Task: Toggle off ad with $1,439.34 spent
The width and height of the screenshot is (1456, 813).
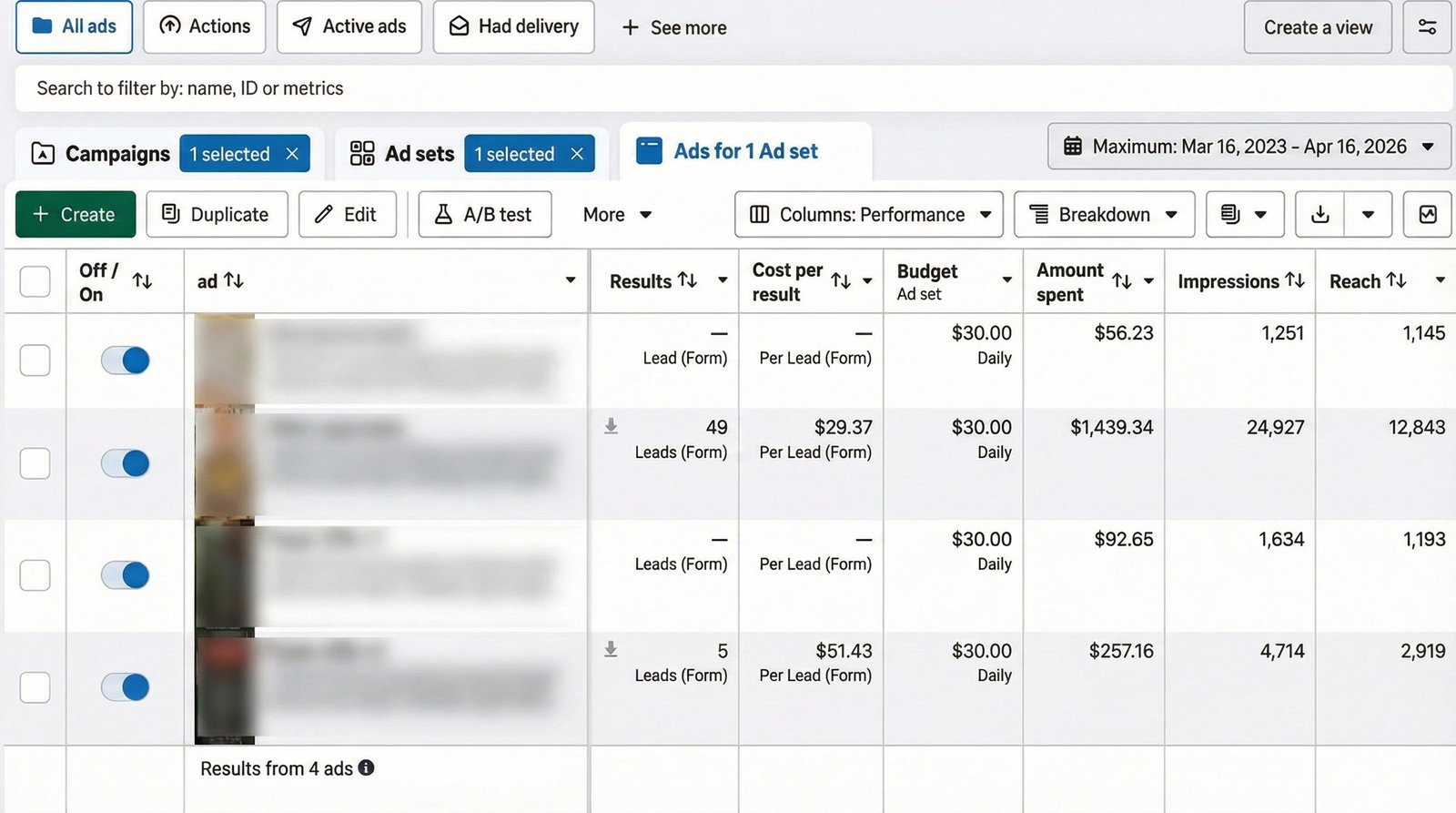Action: click(x=126, y=463)
